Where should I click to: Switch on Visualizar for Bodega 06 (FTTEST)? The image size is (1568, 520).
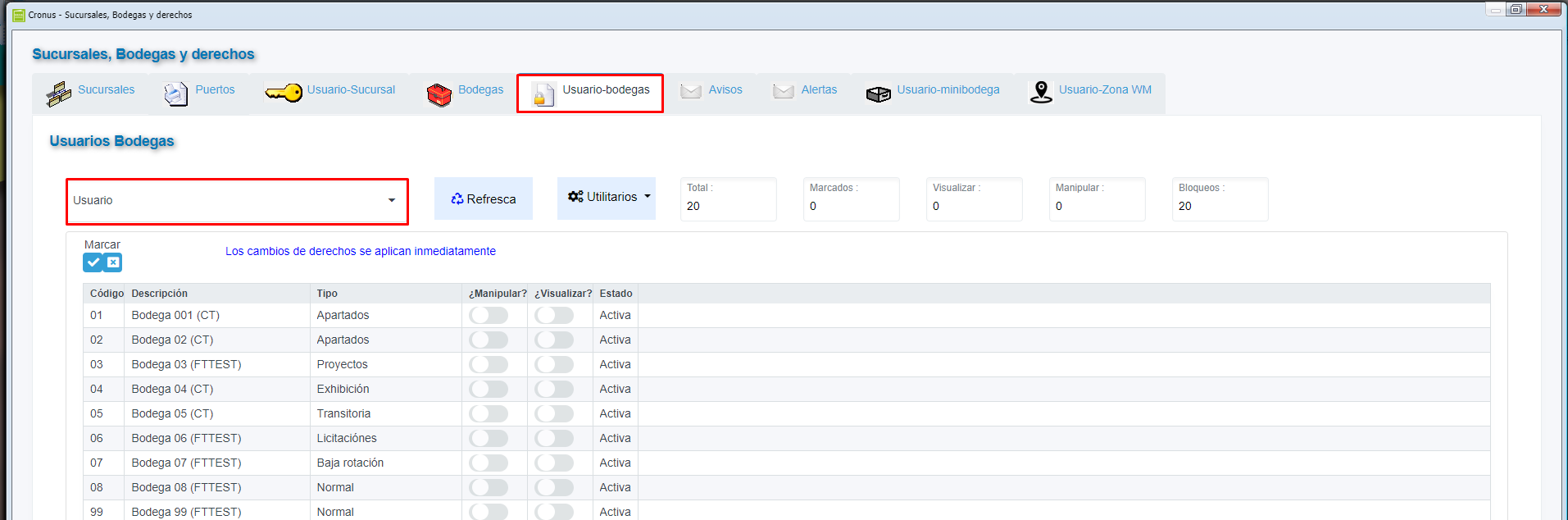(554, 438)
